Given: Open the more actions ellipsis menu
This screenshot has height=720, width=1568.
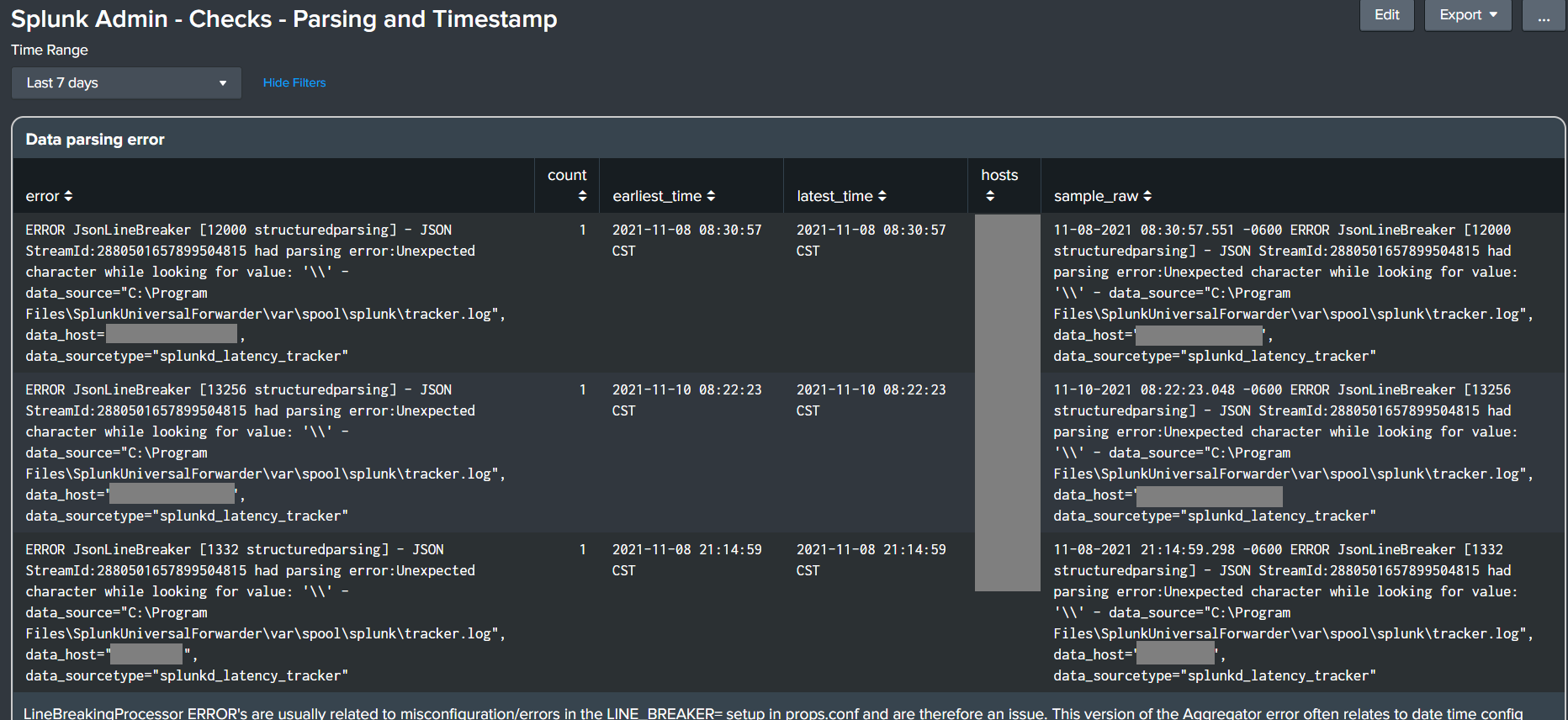Looking at the screenshot, I should (1544, 15).
